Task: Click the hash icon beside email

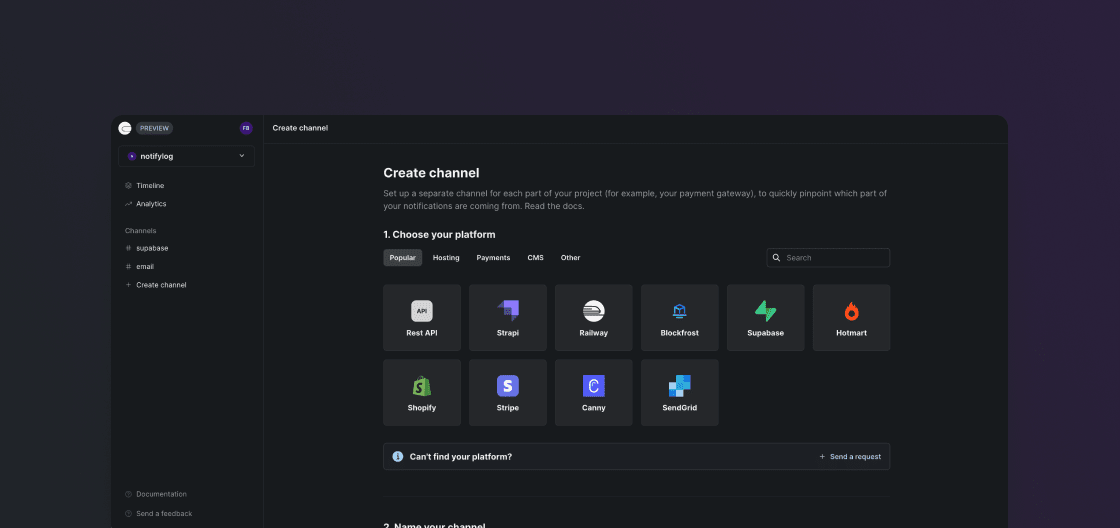Action: (129, 267)
